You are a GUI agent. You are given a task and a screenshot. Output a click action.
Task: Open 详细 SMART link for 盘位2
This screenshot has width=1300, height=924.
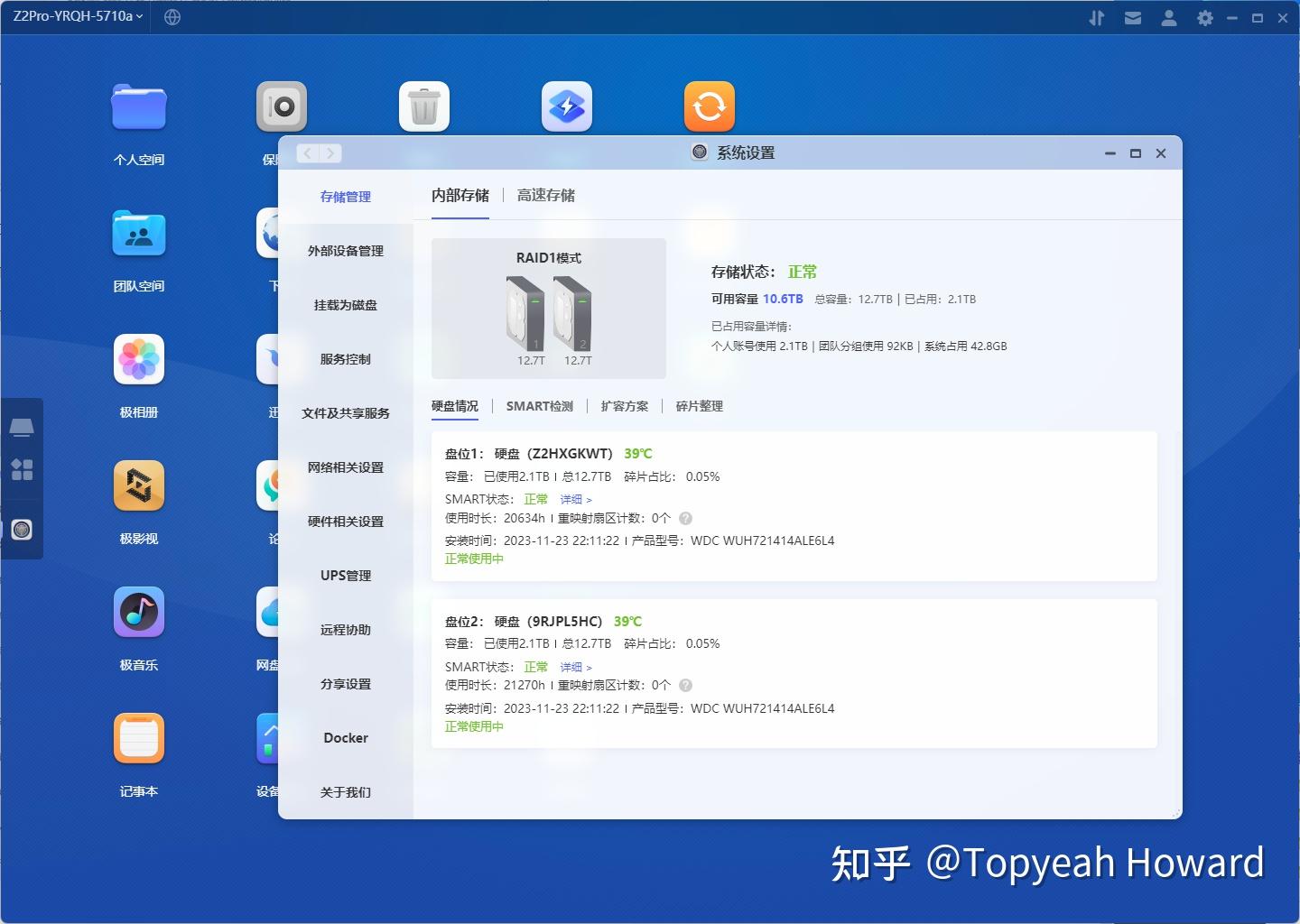pos(576,667)
